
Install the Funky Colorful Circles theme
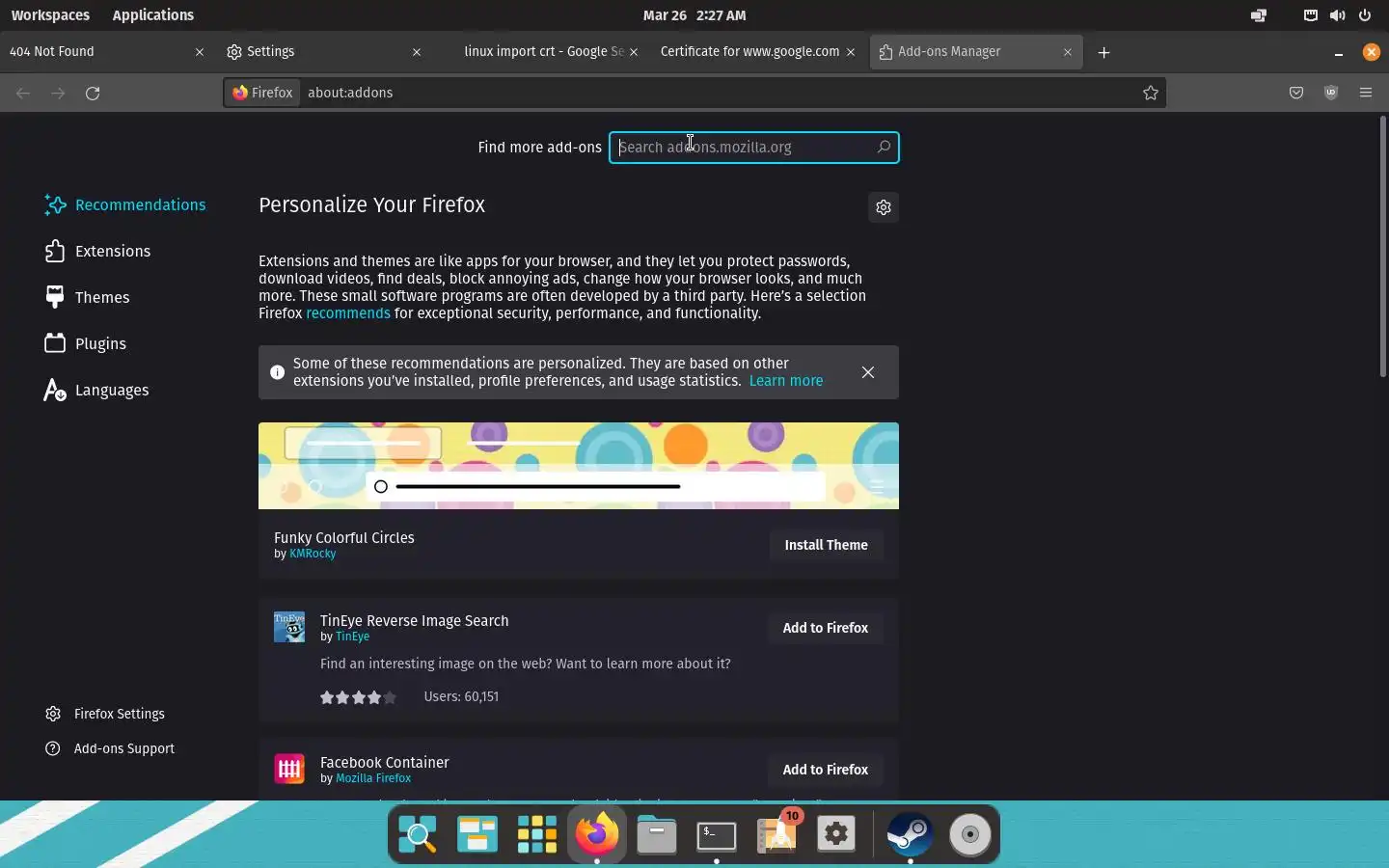(827, 545)
